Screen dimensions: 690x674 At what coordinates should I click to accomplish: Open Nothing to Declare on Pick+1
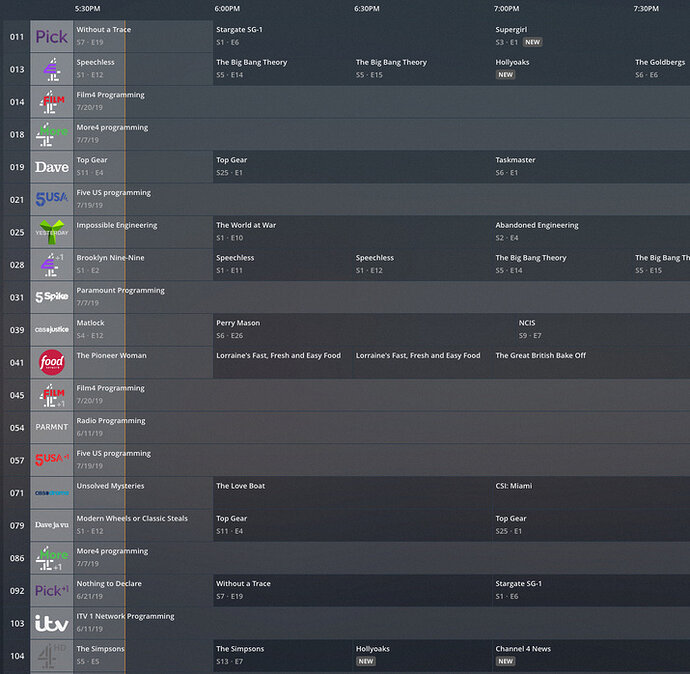tap(143, 590)
